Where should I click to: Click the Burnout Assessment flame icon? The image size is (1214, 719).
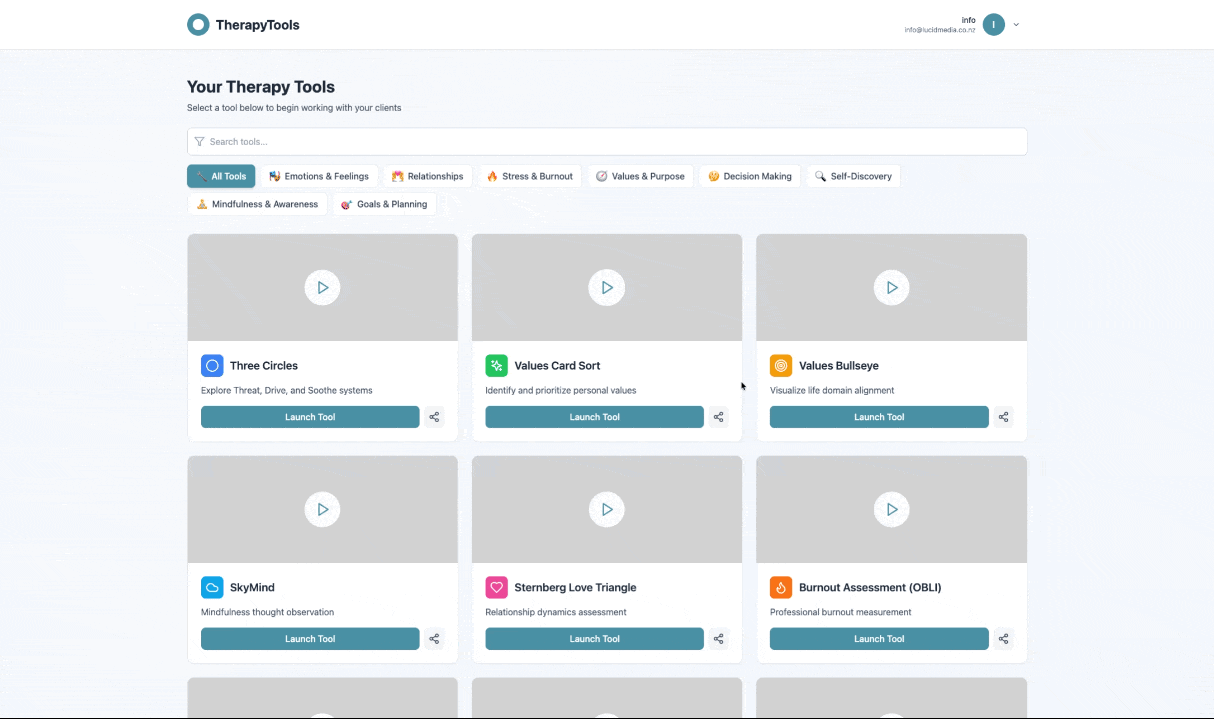(x=781, y=588)
